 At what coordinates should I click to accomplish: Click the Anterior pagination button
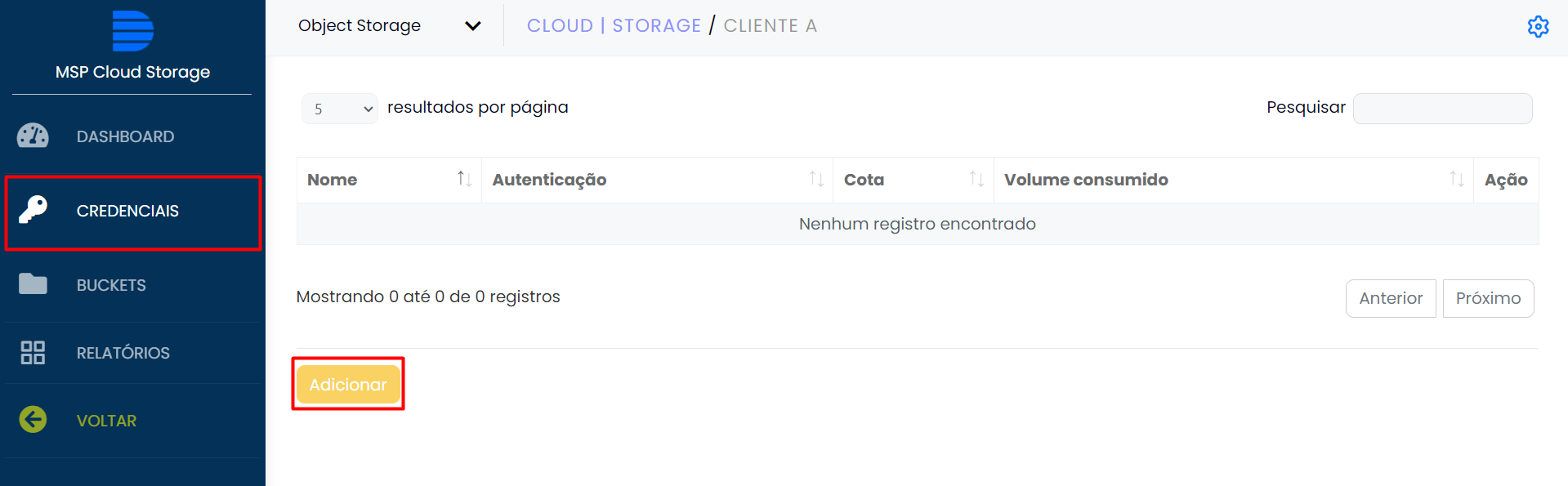(x=1390, y=298)
